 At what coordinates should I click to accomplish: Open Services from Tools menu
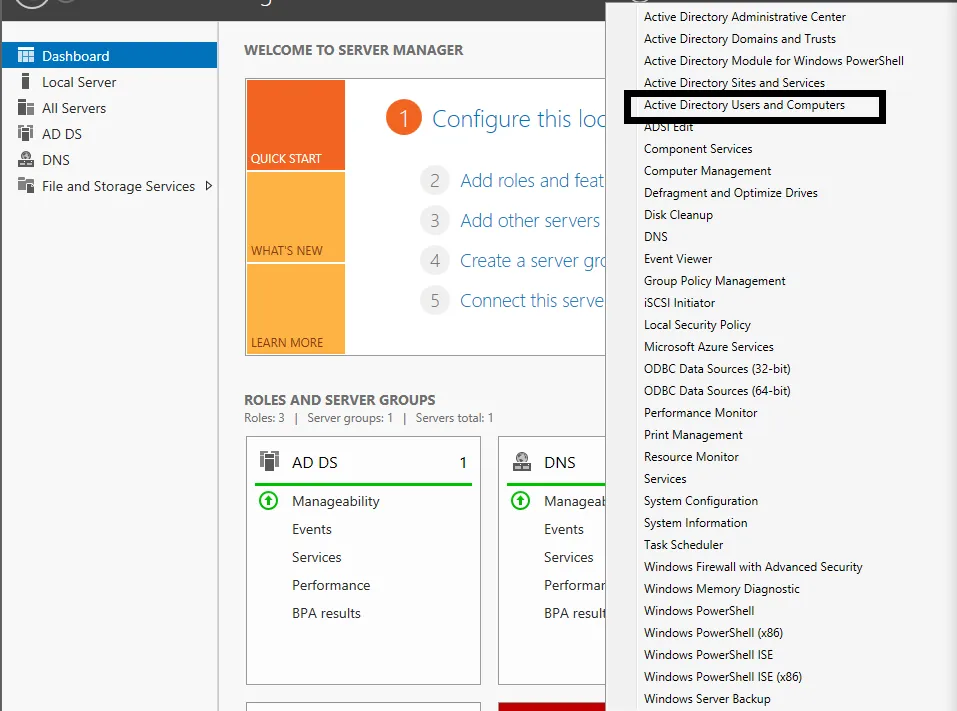pyautogui.click(x=665, y=478)
